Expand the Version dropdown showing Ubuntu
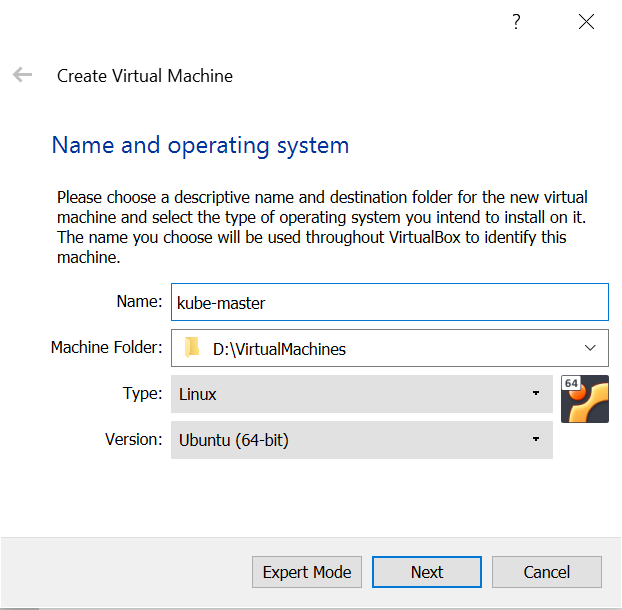Screen dimensions: 622x610 [362, 440]
